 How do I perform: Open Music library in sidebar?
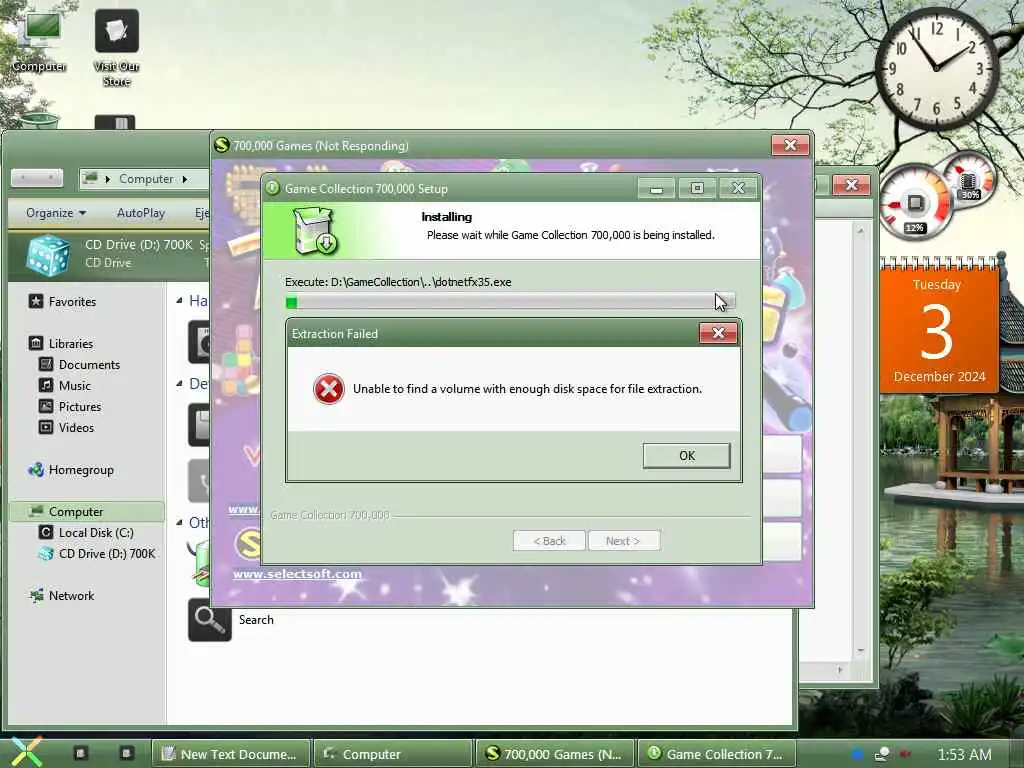(74, 385)
